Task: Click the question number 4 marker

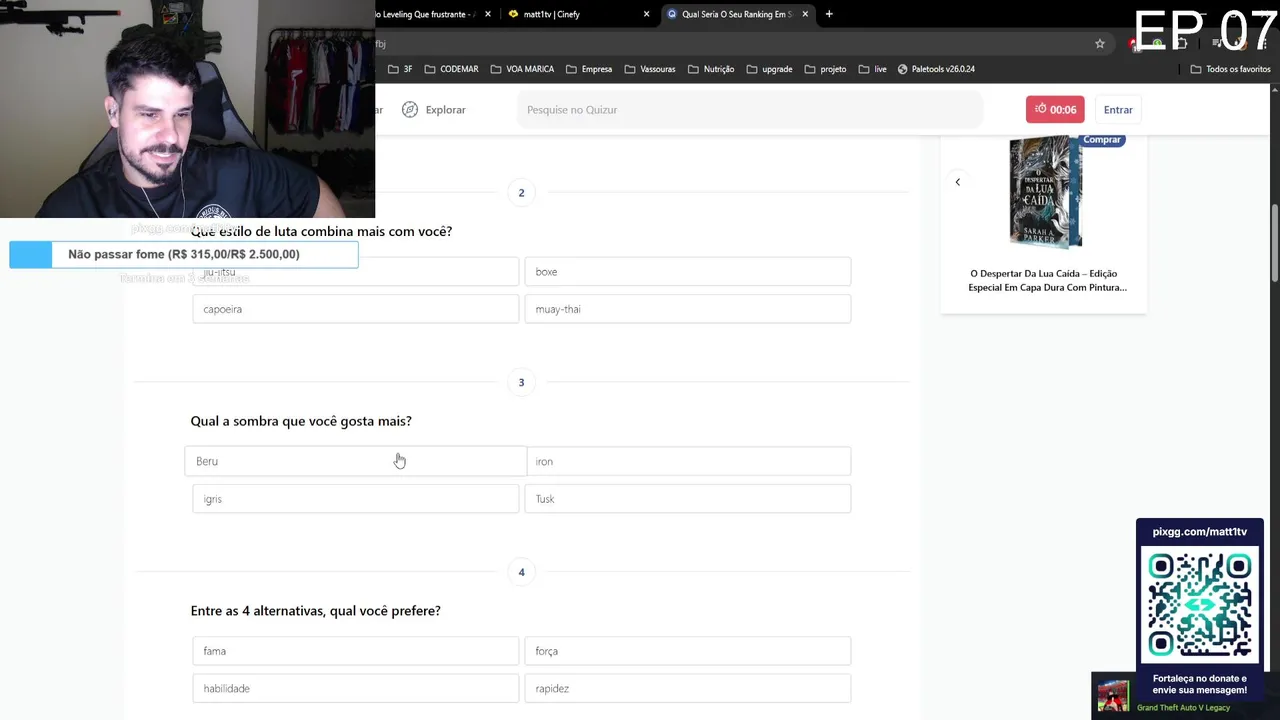Action: point(521,572)
